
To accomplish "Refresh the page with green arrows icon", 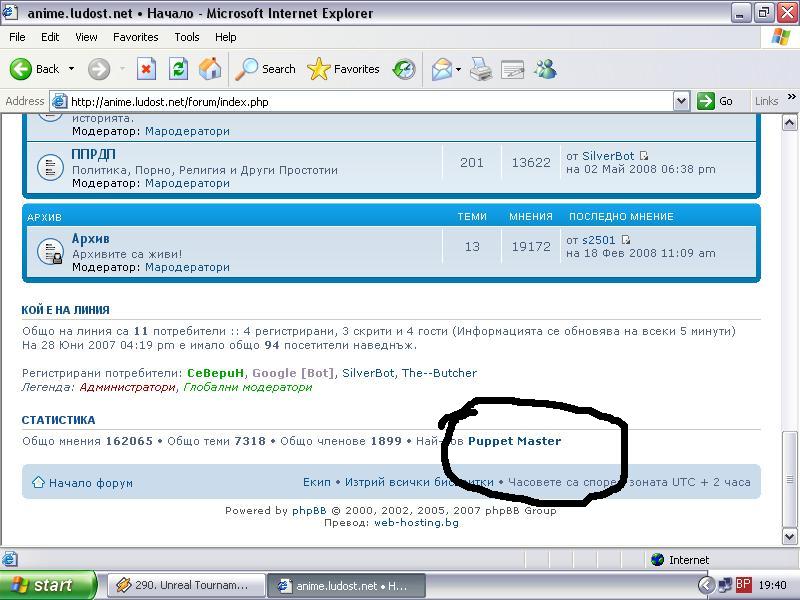I will point(178,69).
